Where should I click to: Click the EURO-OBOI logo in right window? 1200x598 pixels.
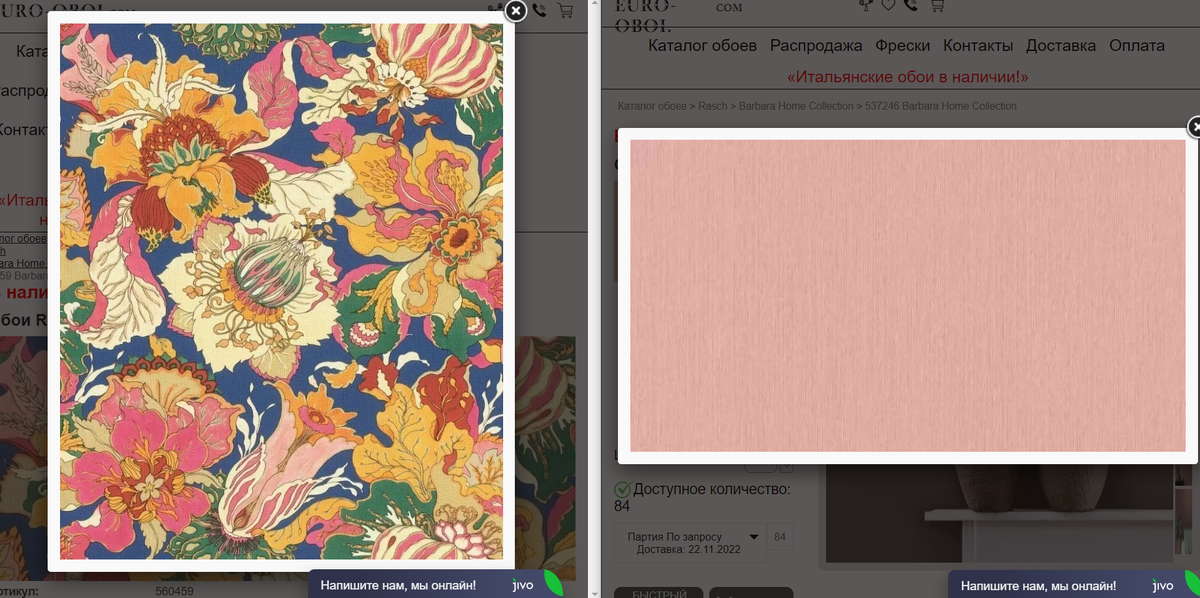click(645, 14)
